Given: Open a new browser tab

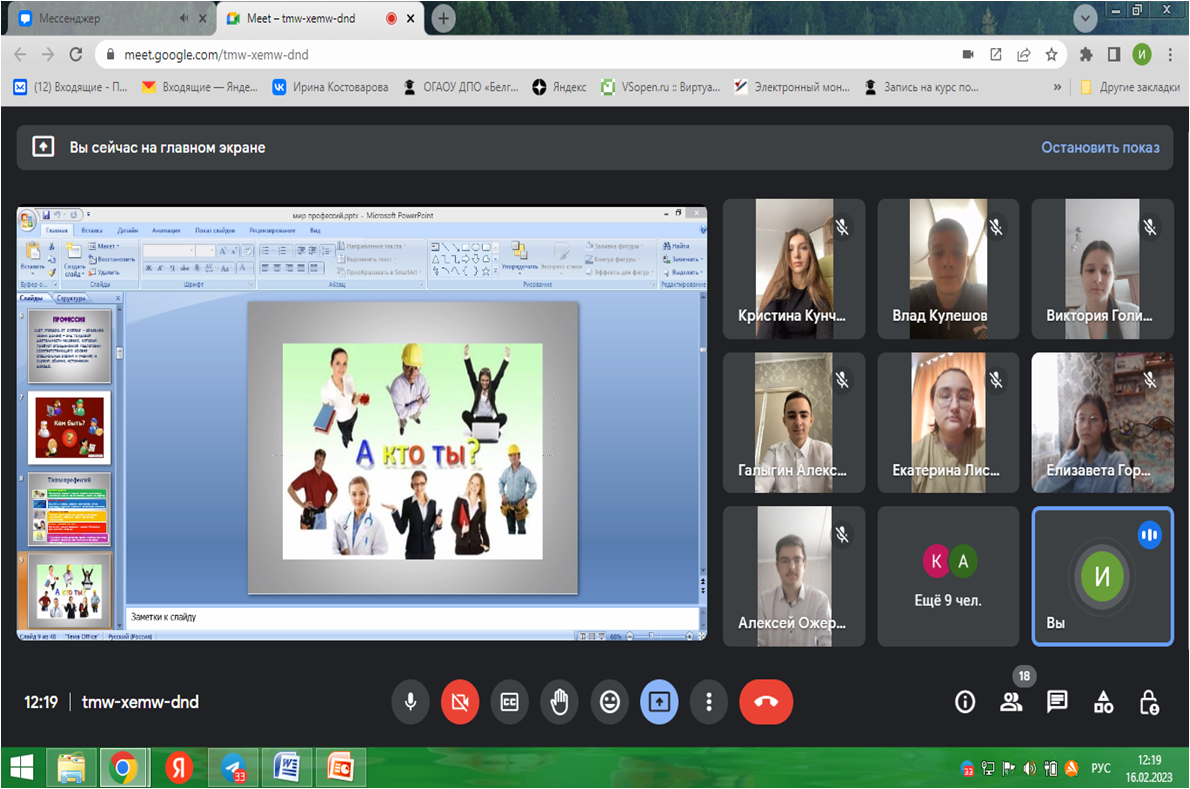Looking at the screenshot, I should pyautogui.click(x=443, y=19).
